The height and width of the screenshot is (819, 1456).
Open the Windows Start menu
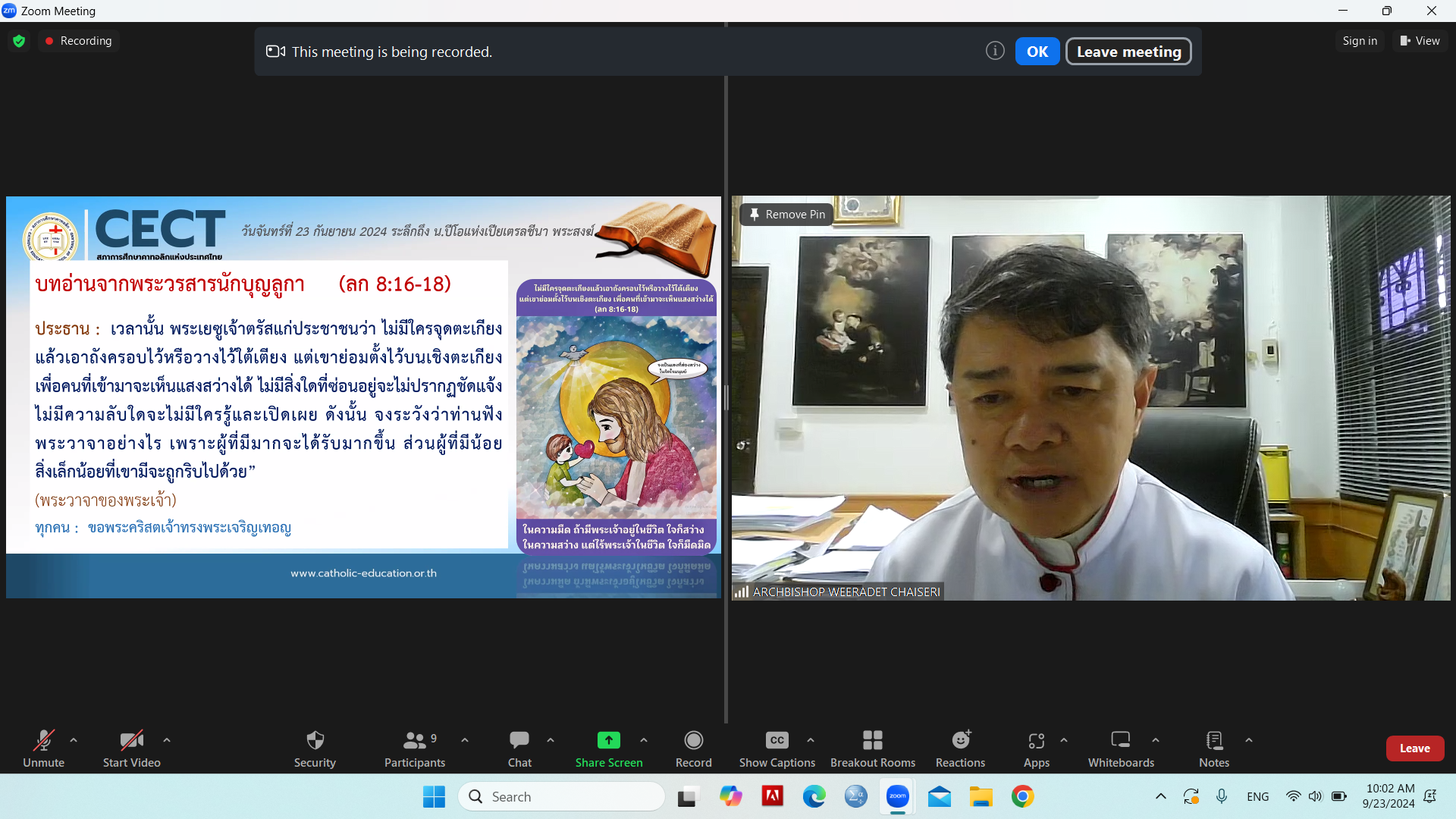(x=434, y=796)
